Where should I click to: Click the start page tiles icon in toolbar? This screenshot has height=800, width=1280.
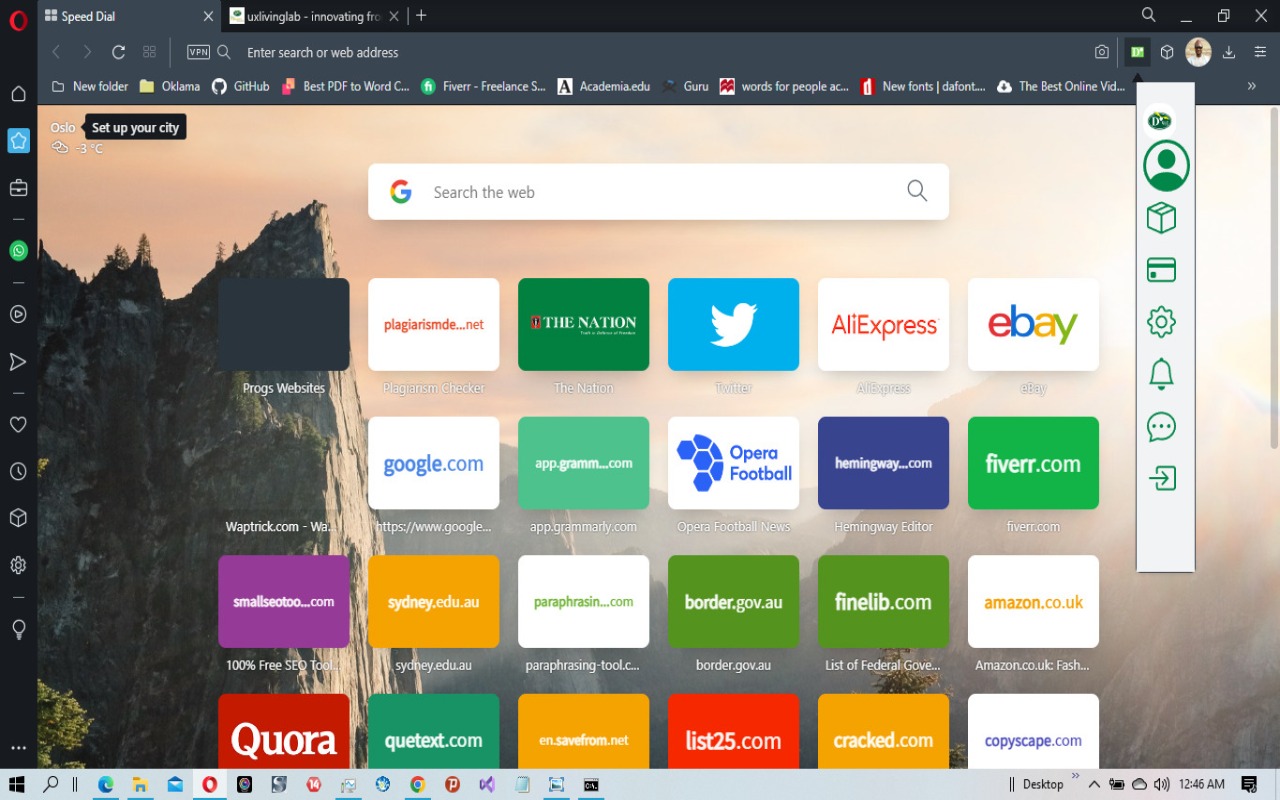(x=150, y=52)
